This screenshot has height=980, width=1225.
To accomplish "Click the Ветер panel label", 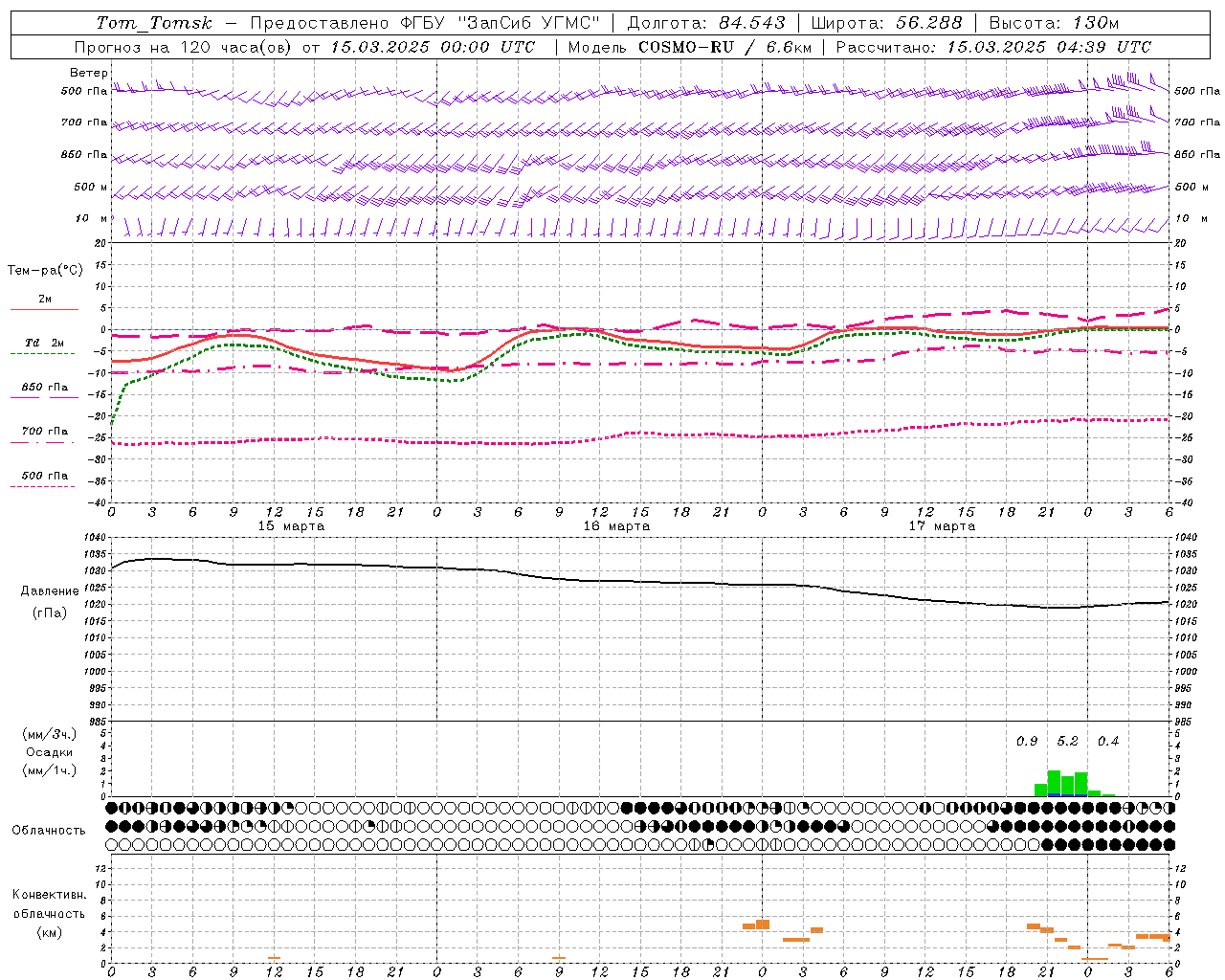I will click(x=89, y=73).
